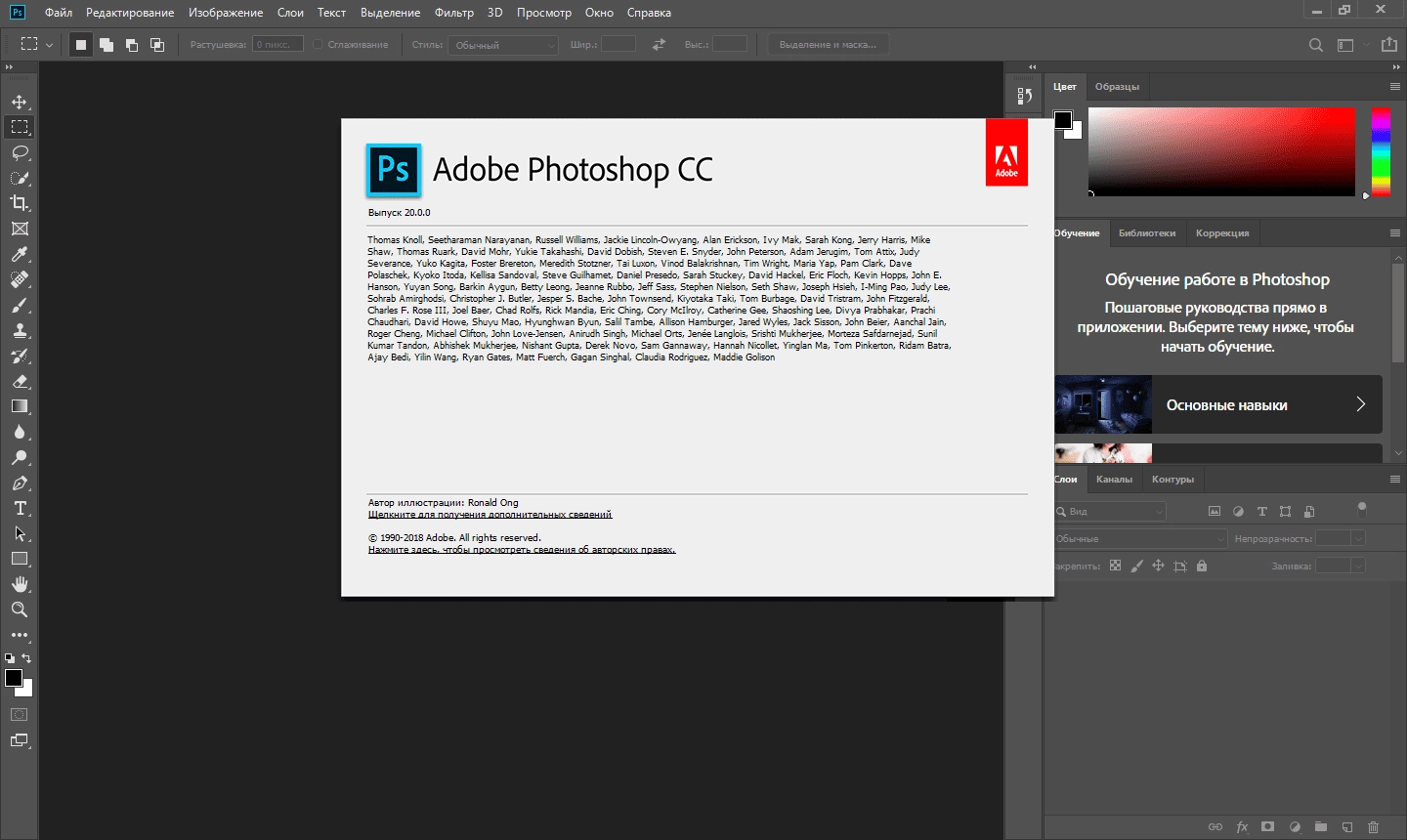The image size is (1407, 840).
Task: Choose Subtract from selection mode
Action: [132, 45]
